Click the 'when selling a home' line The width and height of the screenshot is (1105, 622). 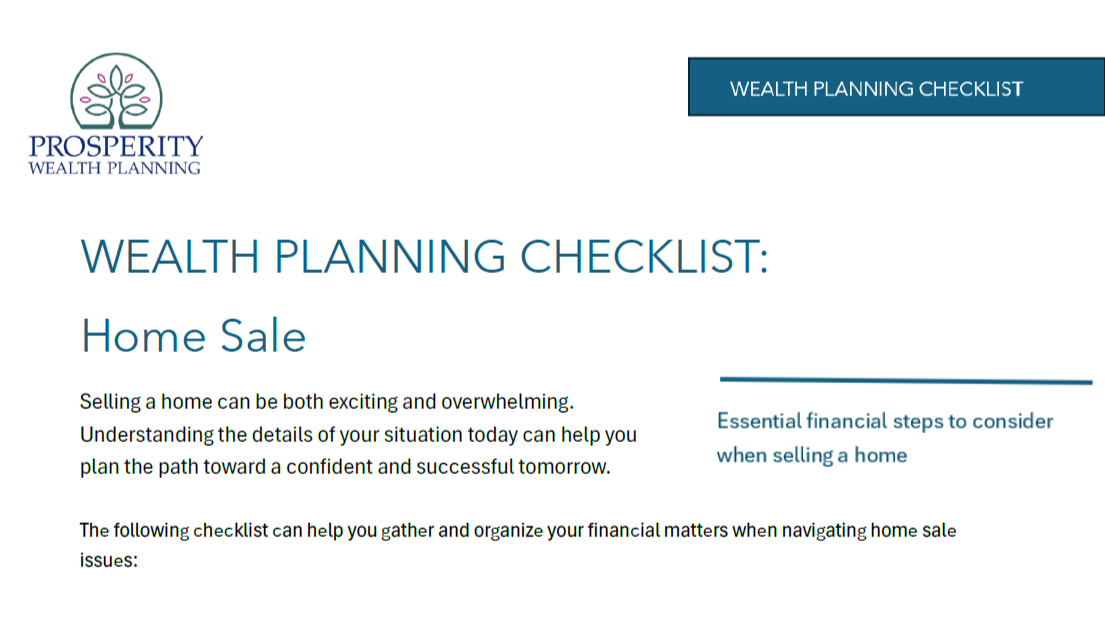(811, 455)
